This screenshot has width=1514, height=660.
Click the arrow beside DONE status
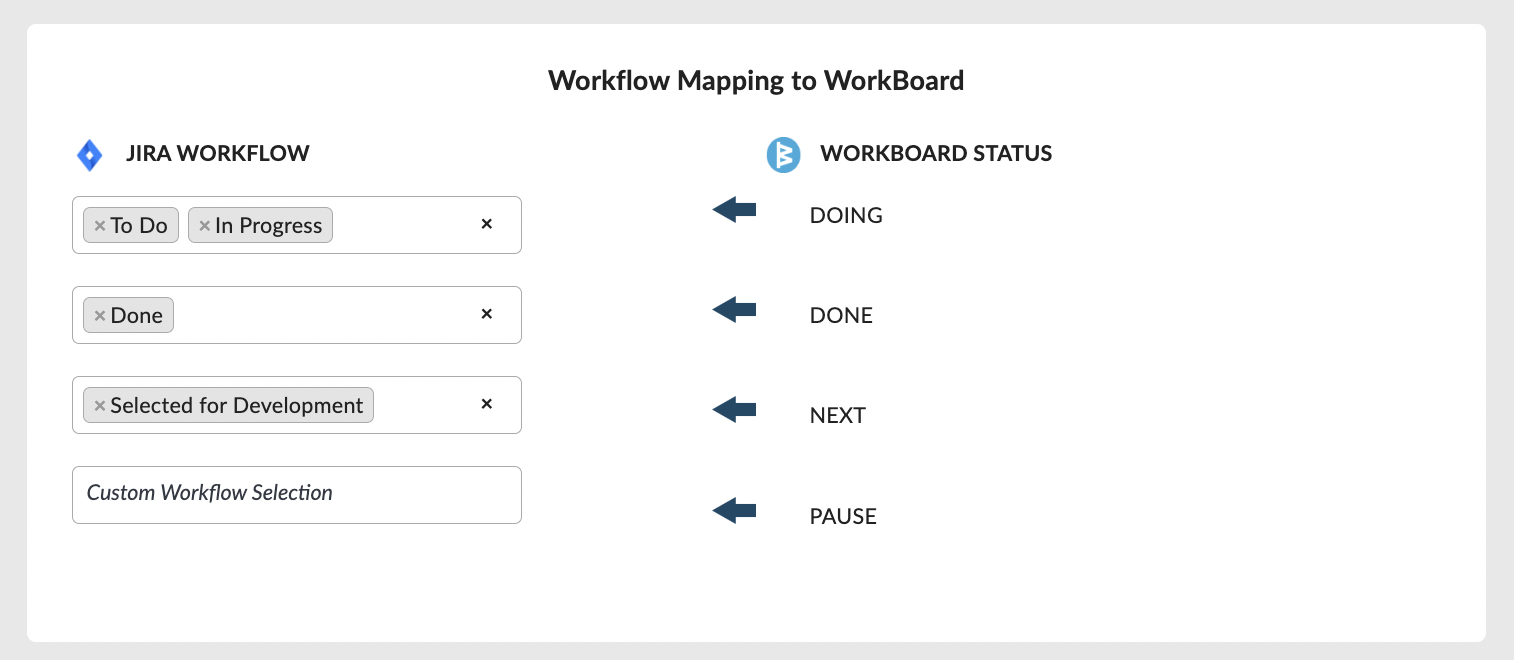point(734,310)
